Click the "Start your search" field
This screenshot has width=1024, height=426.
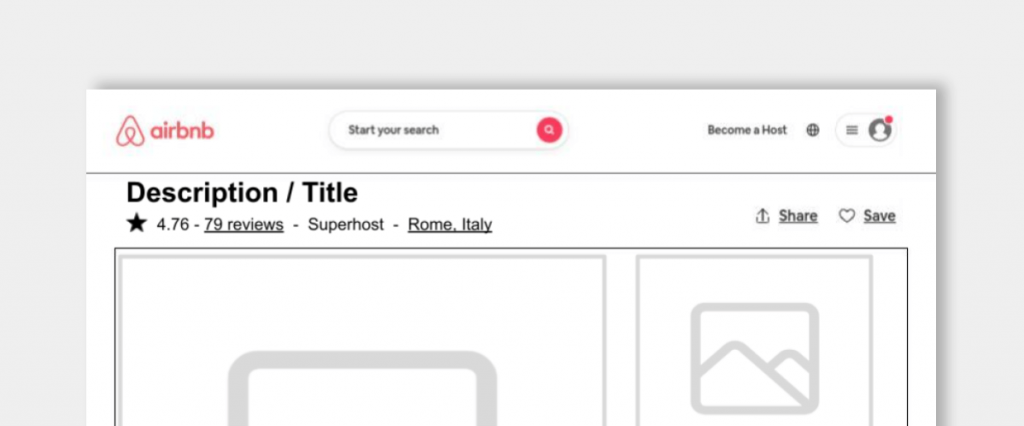point(449,130)
